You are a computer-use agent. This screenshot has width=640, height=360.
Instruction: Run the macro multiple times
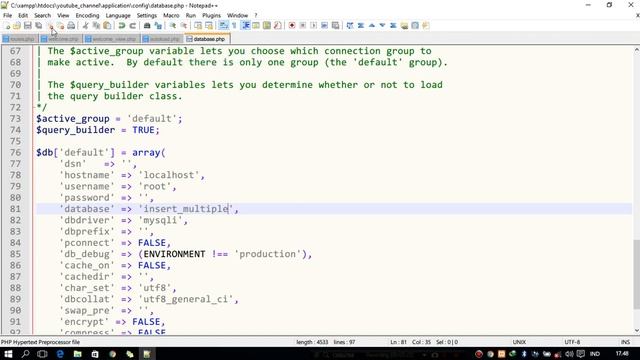[x=324, y=26]
